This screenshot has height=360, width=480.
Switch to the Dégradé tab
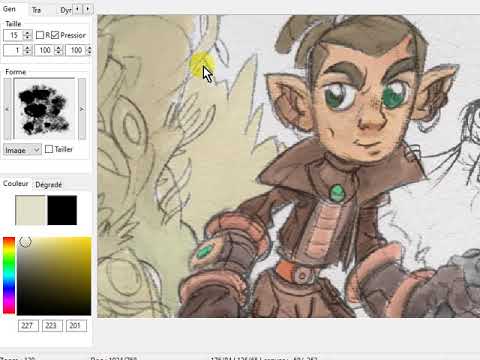click(x=49, y=185)
